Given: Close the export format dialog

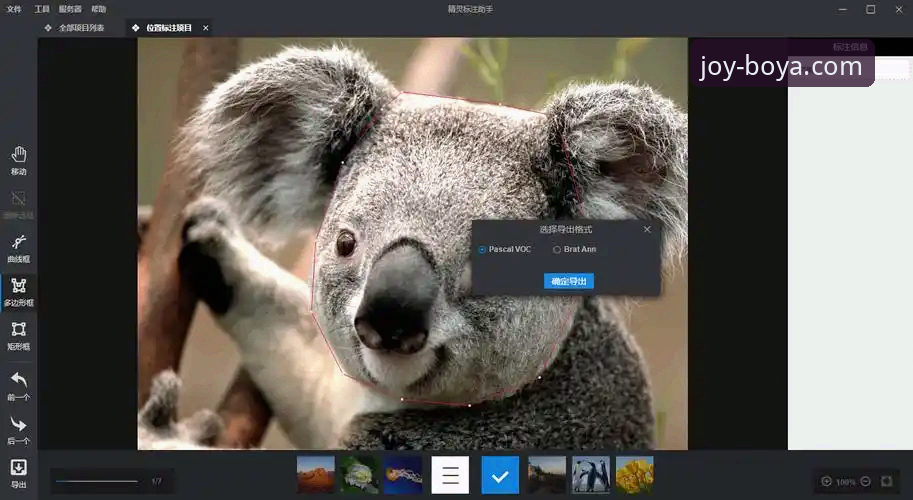Looking at the screenshot, I should point(647,229).
